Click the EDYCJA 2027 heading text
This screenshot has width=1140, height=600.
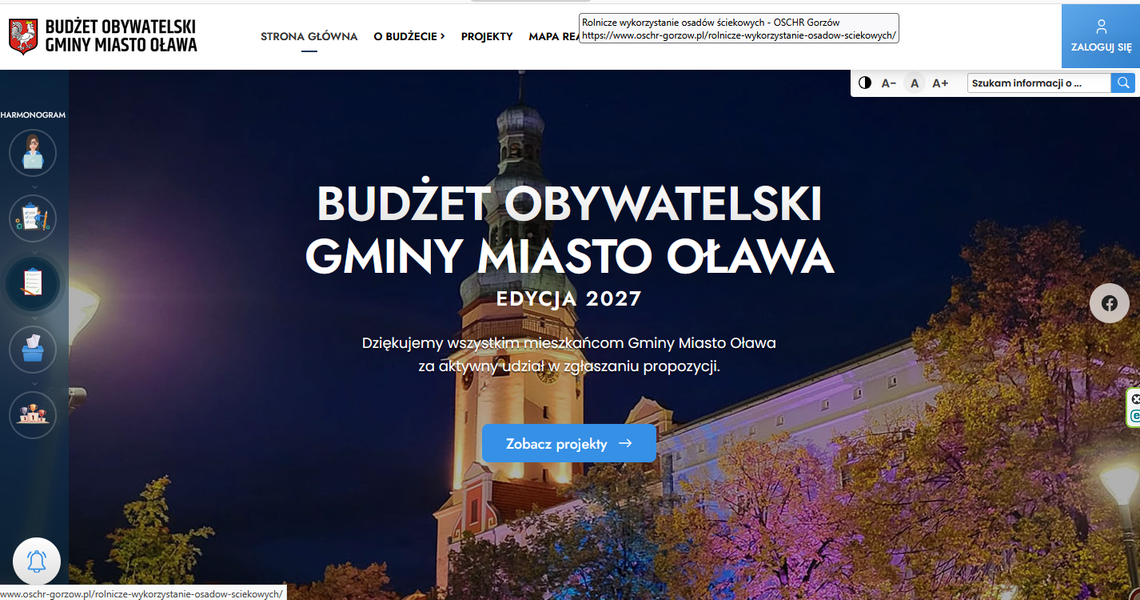click(x=569, y=299)
